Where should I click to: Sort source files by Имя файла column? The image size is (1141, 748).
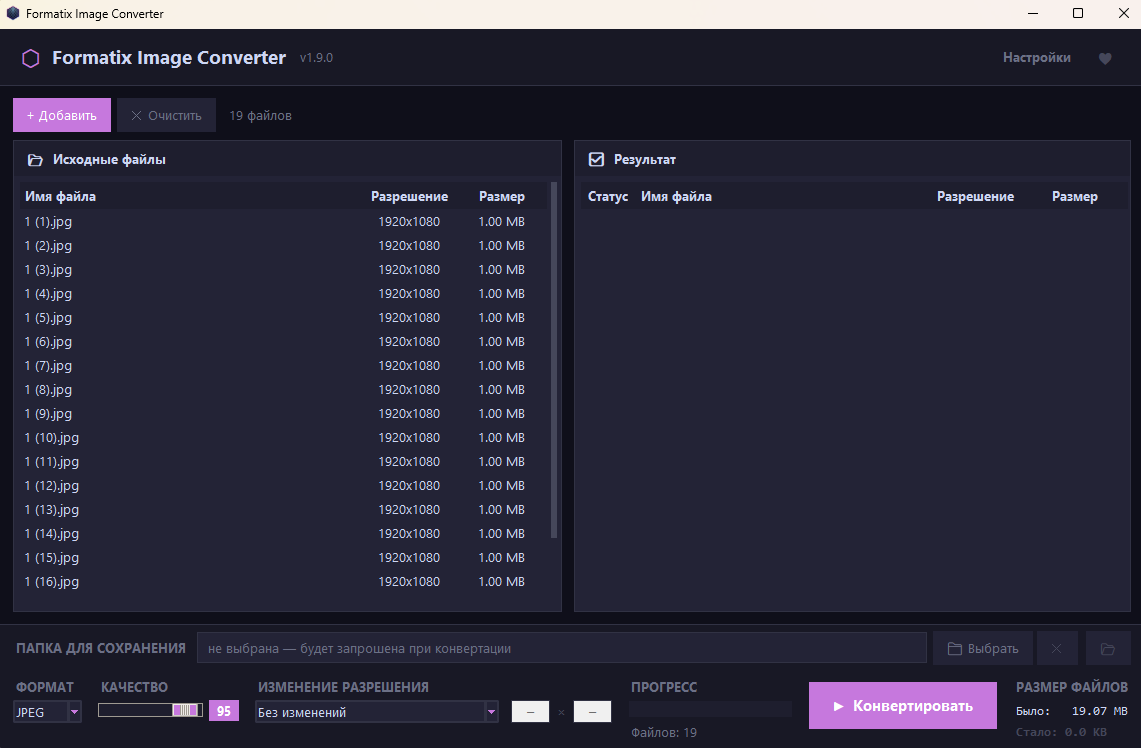tap(60, 196)
